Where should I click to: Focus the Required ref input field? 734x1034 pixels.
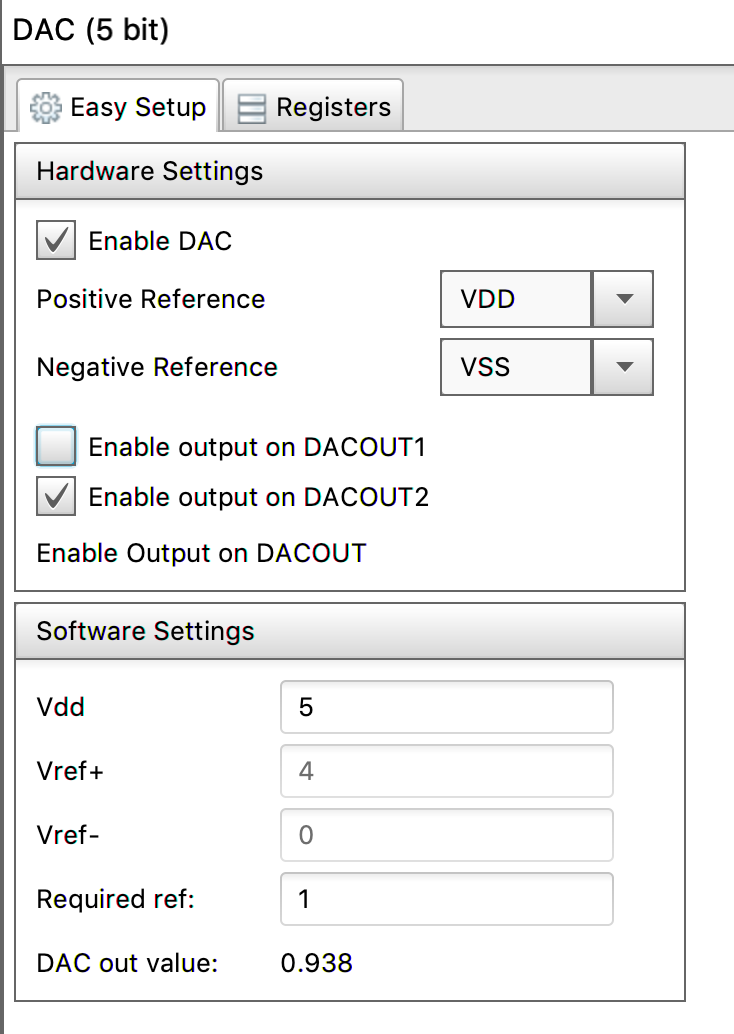pyautogui.click(x=446, y=899)
